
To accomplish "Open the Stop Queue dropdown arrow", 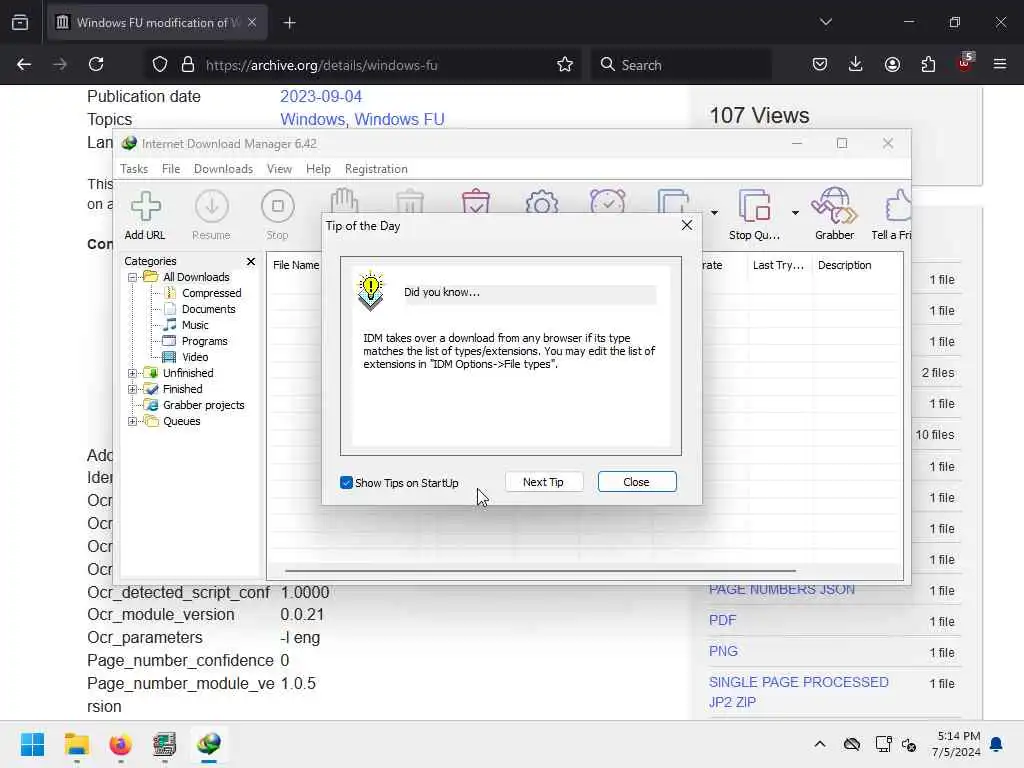I will point(795,213).
